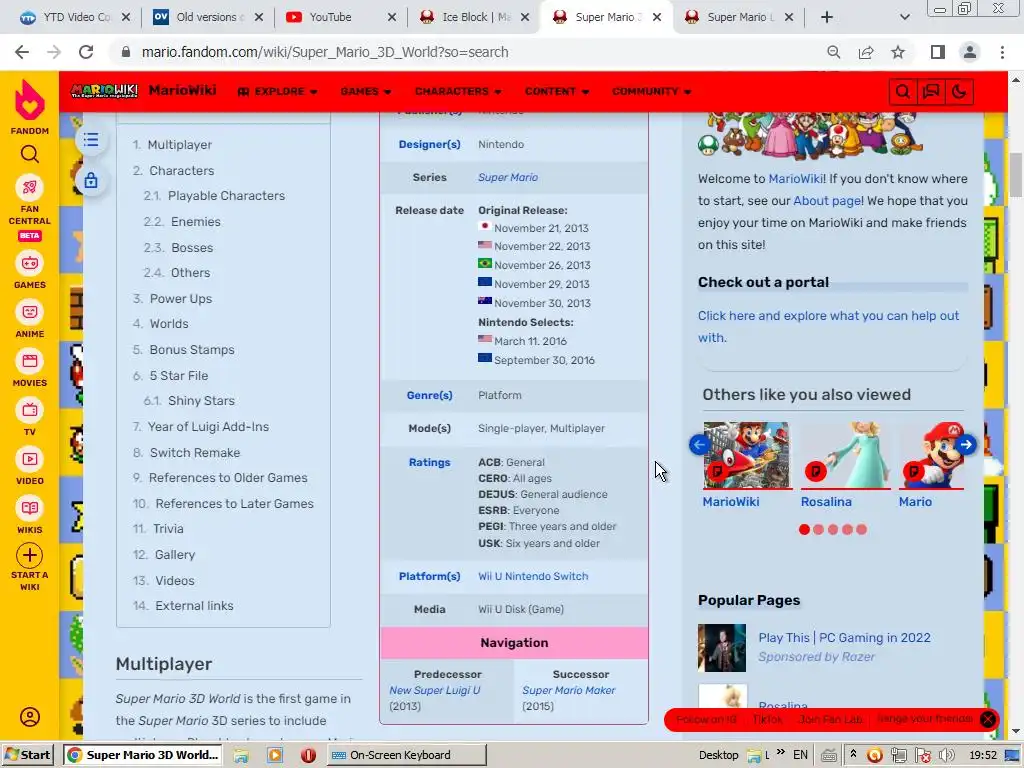This screenshot has height=768, width=1024.
Task: Switch to the YouTube tab
Action: click(341, 17)
